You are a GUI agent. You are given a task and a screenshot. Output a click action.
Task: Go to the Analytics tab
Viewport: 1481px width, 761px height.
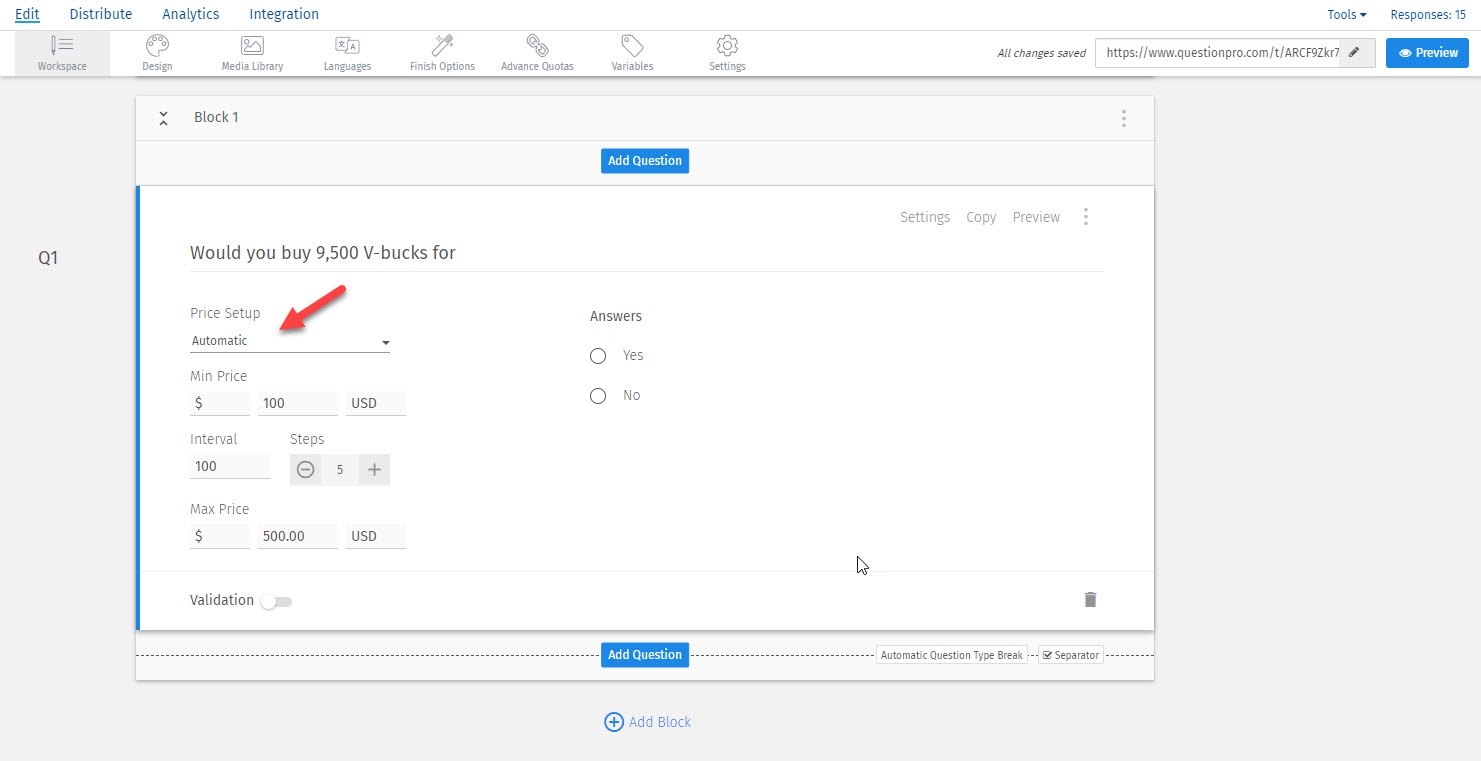point(190,14)
